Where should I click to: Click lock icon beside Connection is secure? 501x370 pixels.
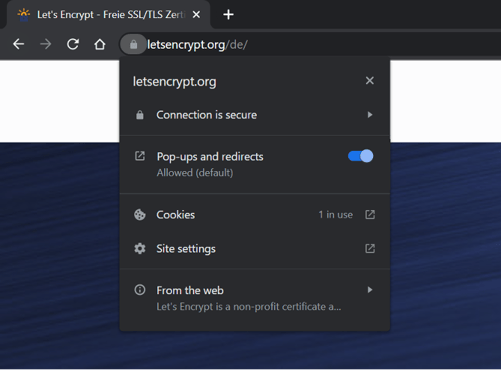(x=140, y=115)
